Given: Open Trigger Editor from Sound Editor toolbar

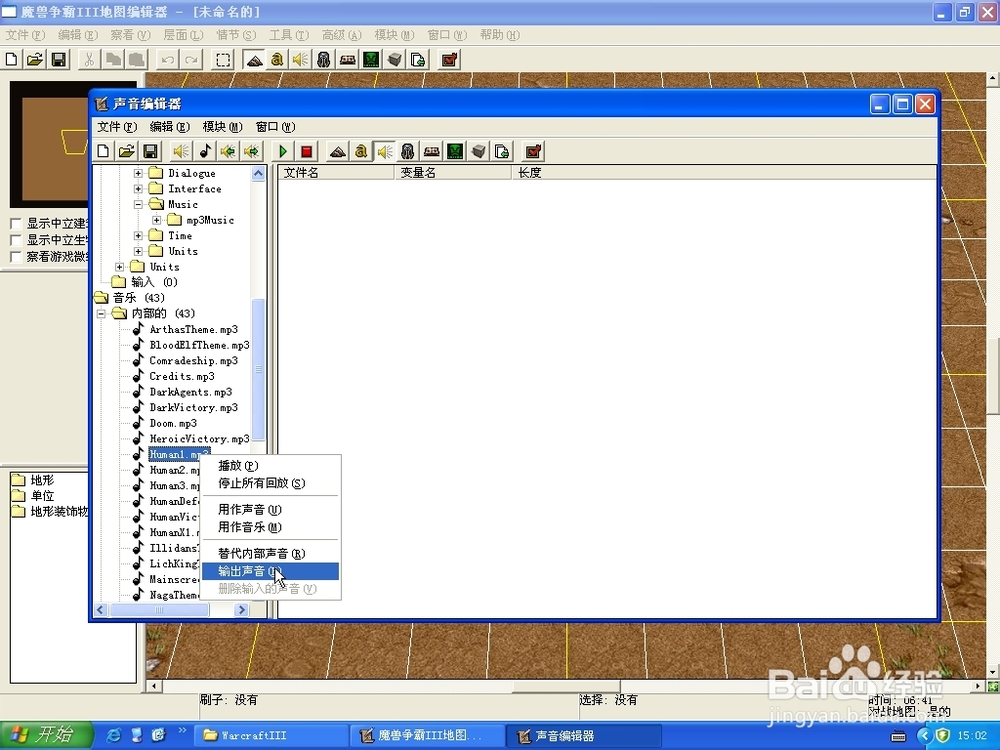Looking at the screenshot, I should pos(361,151).
